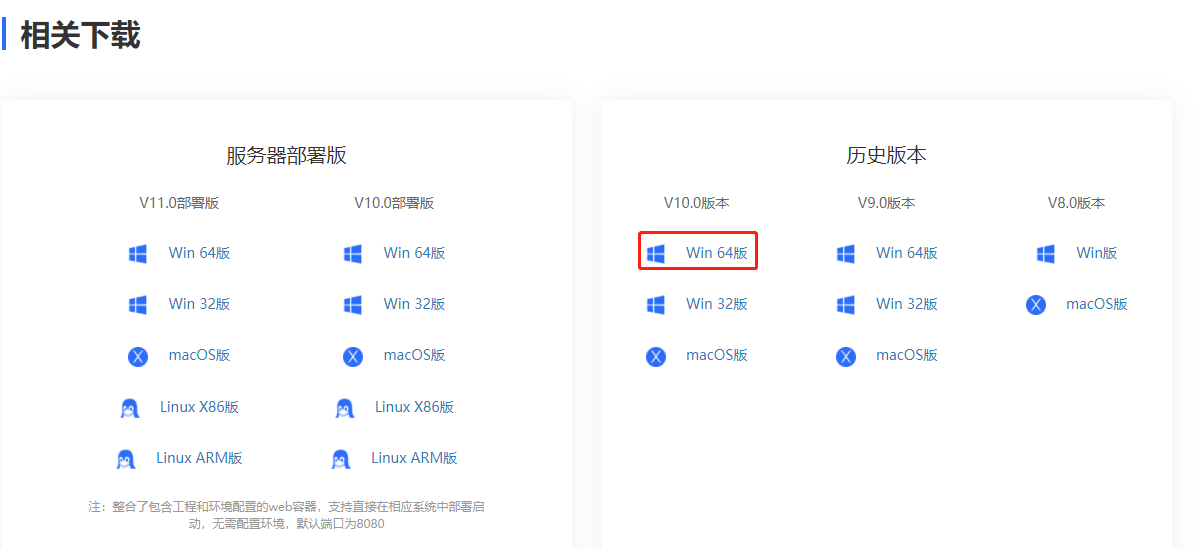This screenshot has width=1200, height=549.
Task: Click macOS icon under V9.0版本
Action: [846, 356]
